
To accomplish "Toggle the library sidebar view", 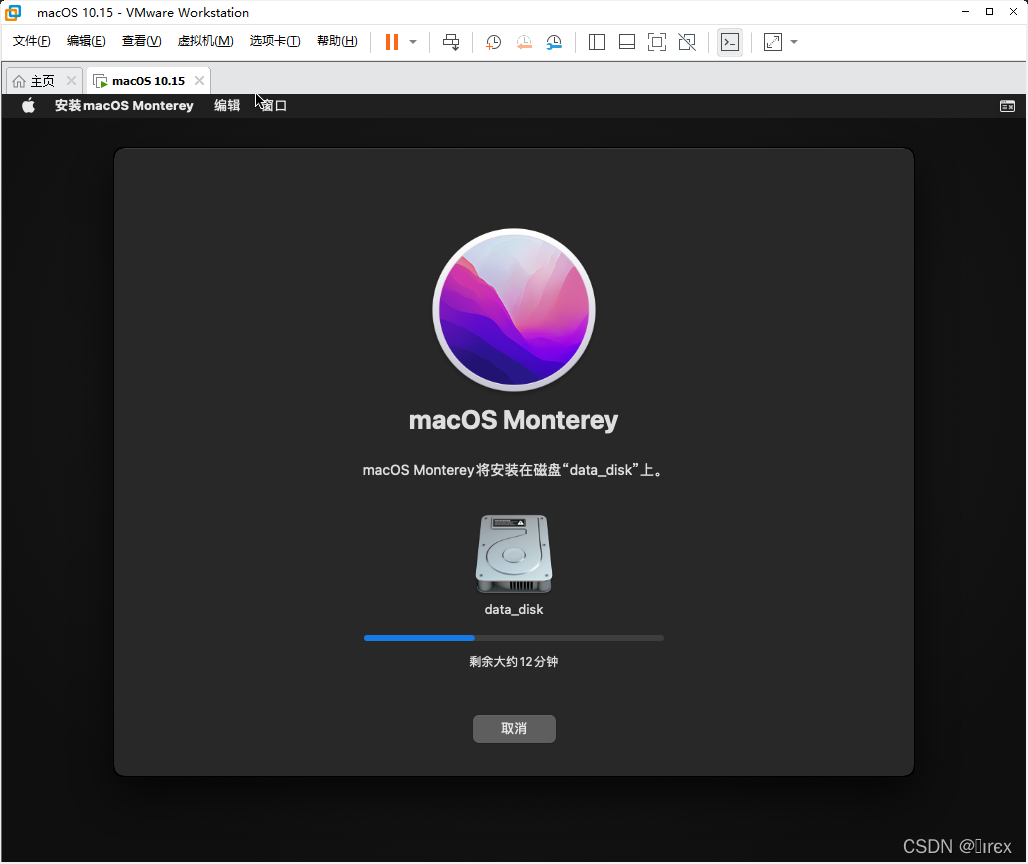I will pos(597,42).
